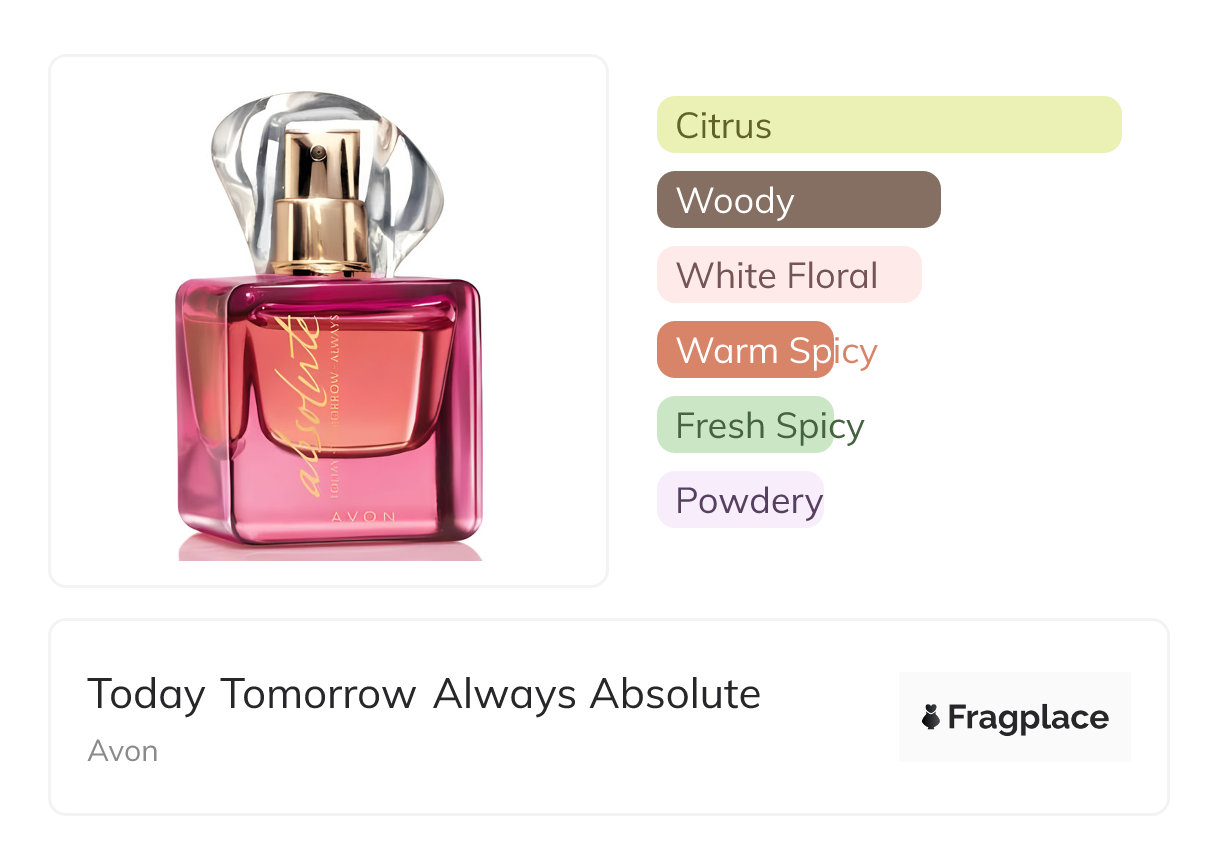Open the Avon brand name link
The width and height of the screenshot is (1218, 864).
click(x=122, y=751)
